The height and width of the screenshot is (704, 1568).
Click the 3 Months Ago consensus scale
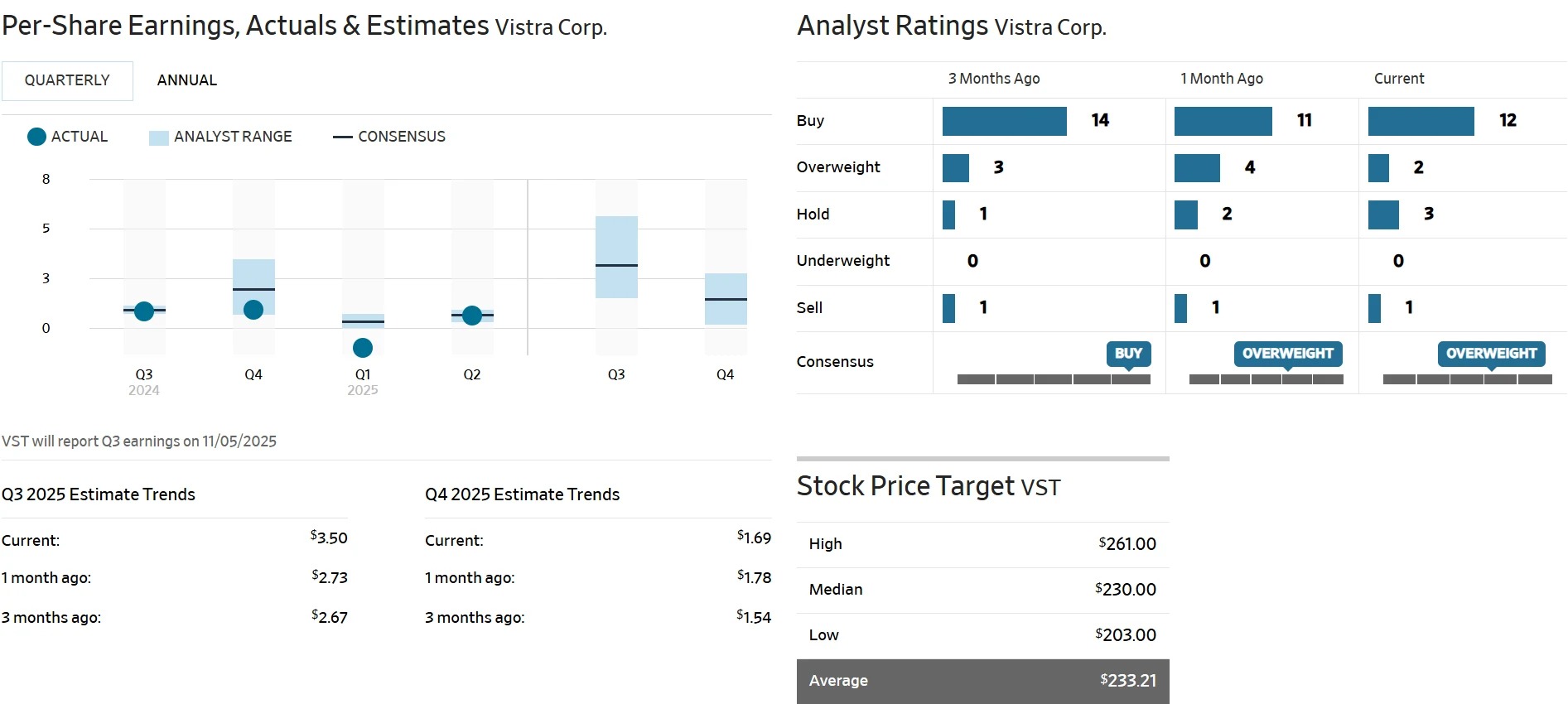[x=1054, y=379]
